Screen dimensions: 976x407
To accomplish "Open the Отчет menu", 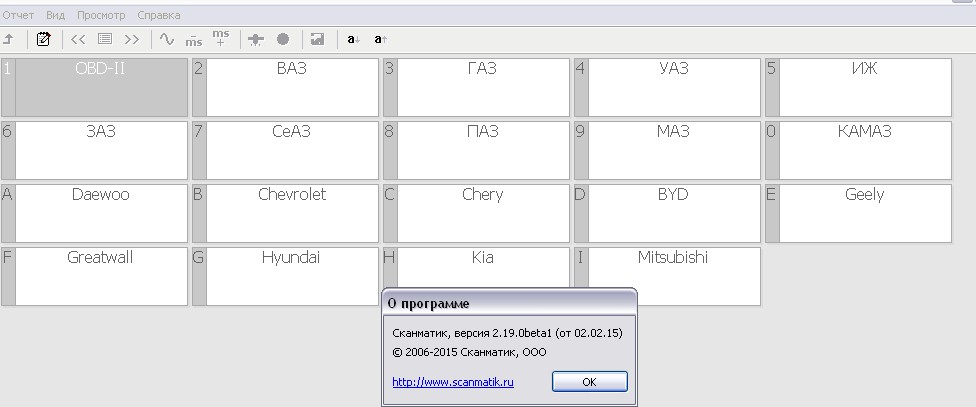I will (18, 15).
